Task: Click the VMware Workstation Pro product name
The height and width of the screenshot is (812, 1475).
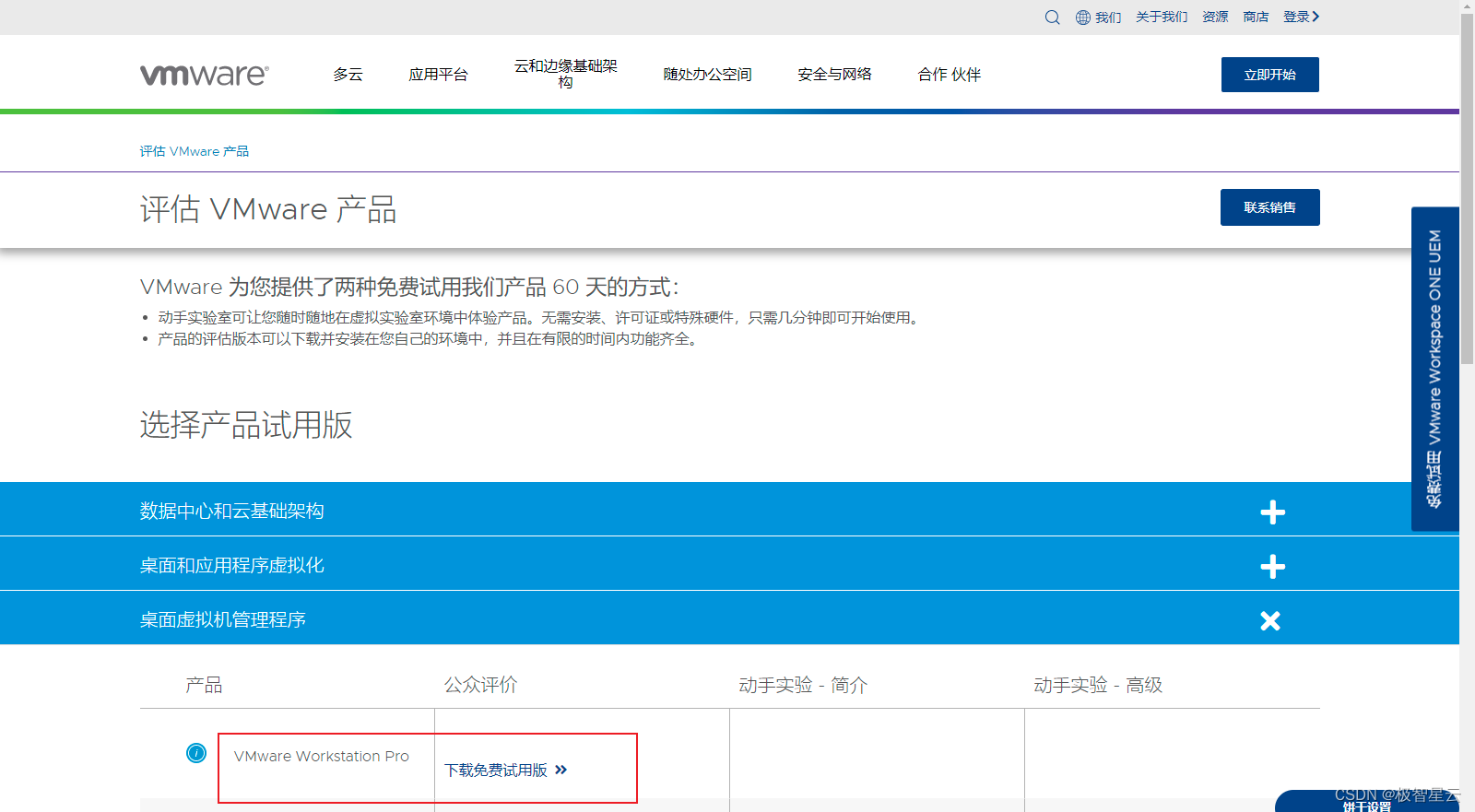Action: (321, 756)
